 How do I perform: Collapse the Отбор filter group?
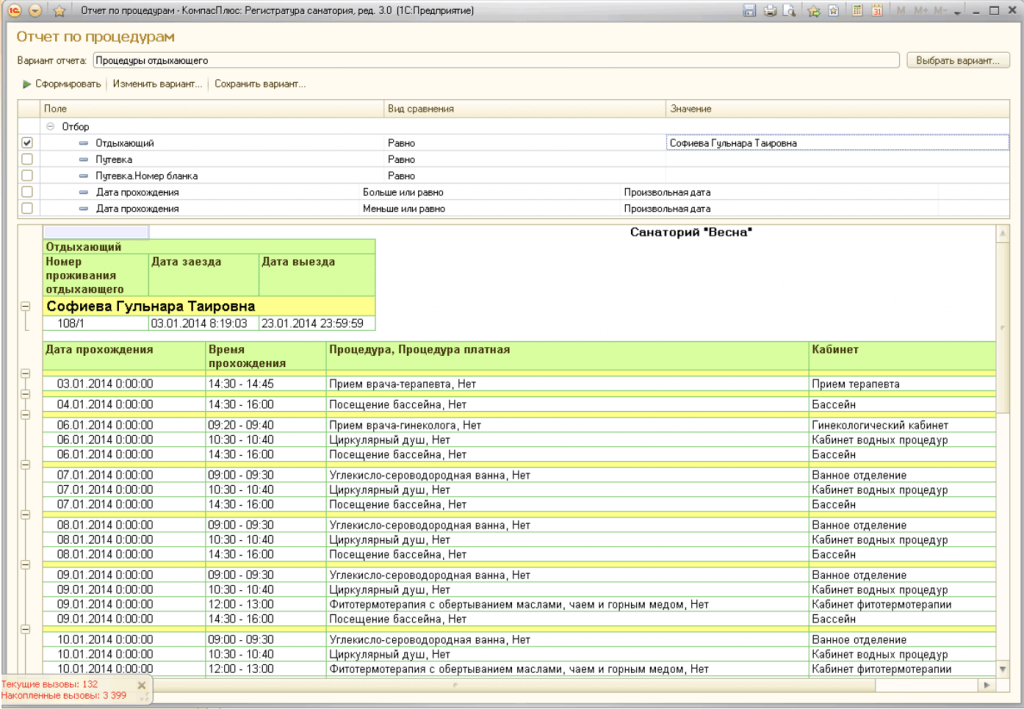tap(50, 127)
